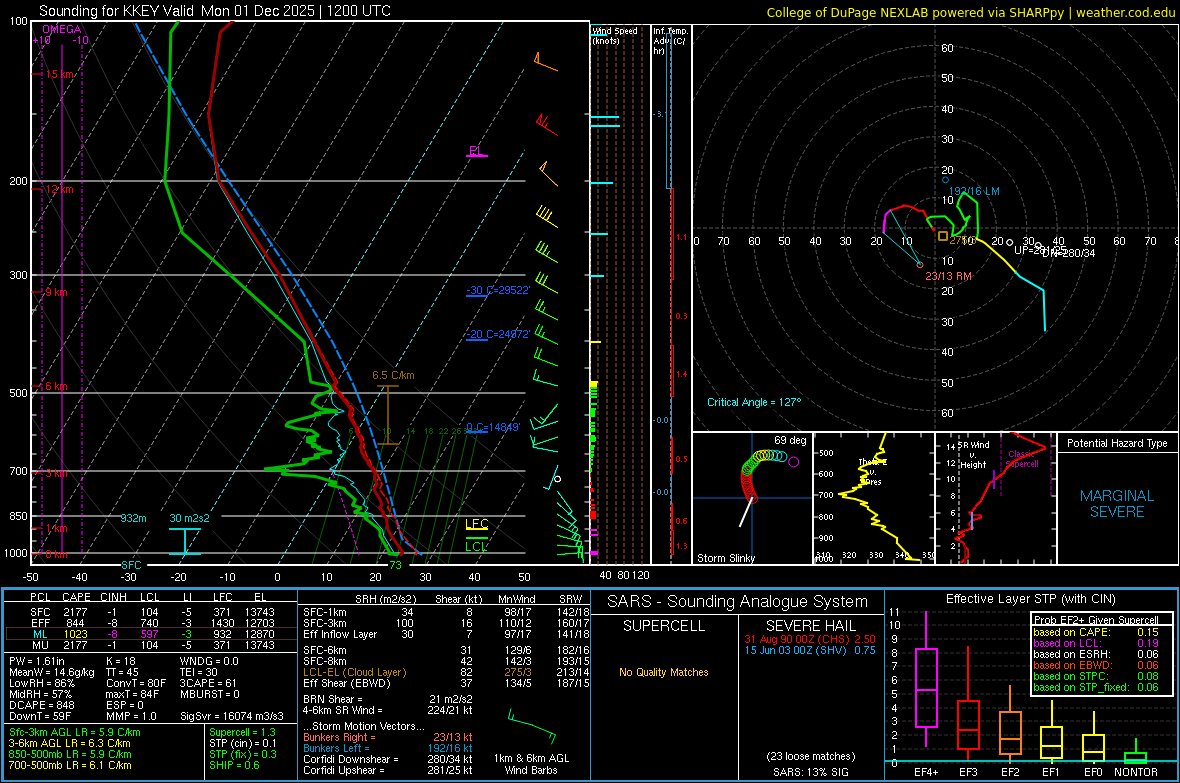Click the CINH column header
Image resolution: width=1180 pixels, height=783 pixels.
click(x=114, y=597)
